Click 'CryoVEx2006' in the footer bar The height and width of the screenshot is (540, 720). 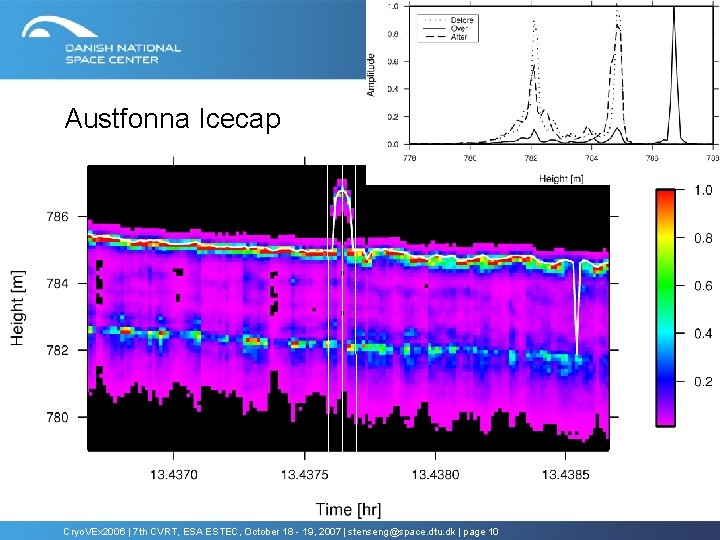[94, 532]
